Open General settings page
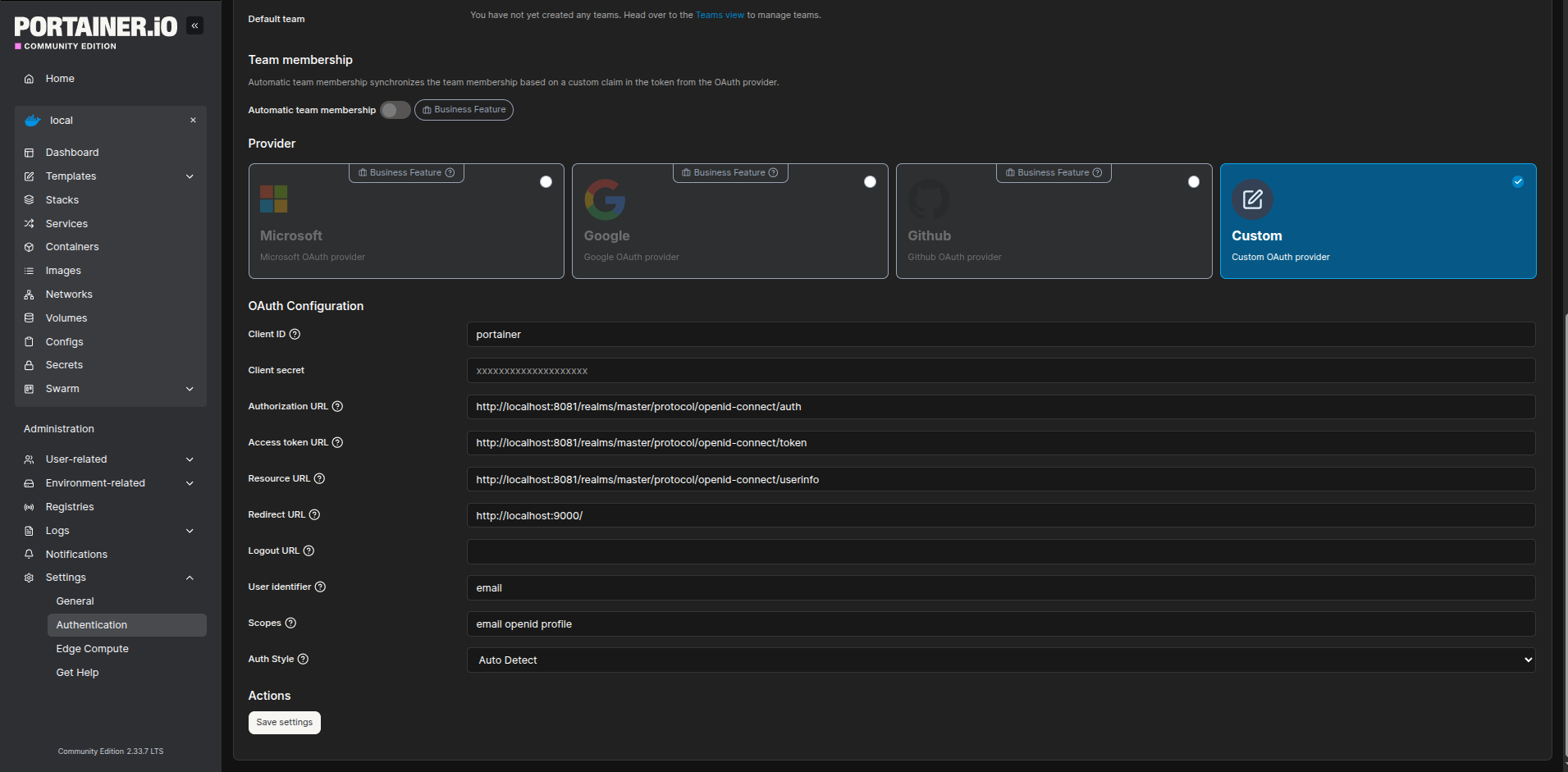The height and width of the screenshot is (772, 1568). [75, 601]
